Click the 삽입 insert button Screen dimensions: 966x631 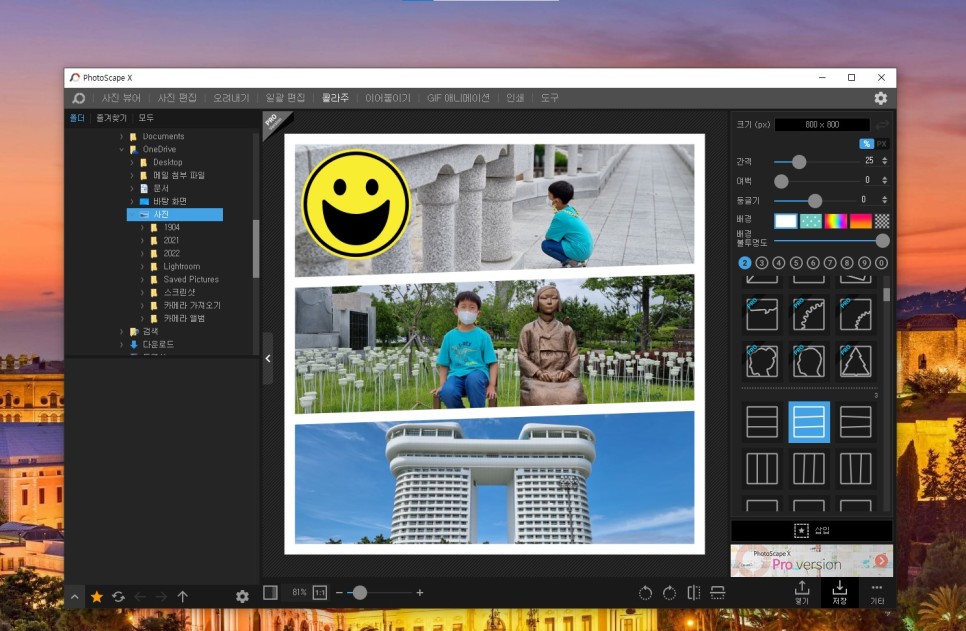click(x=811, y=530)
